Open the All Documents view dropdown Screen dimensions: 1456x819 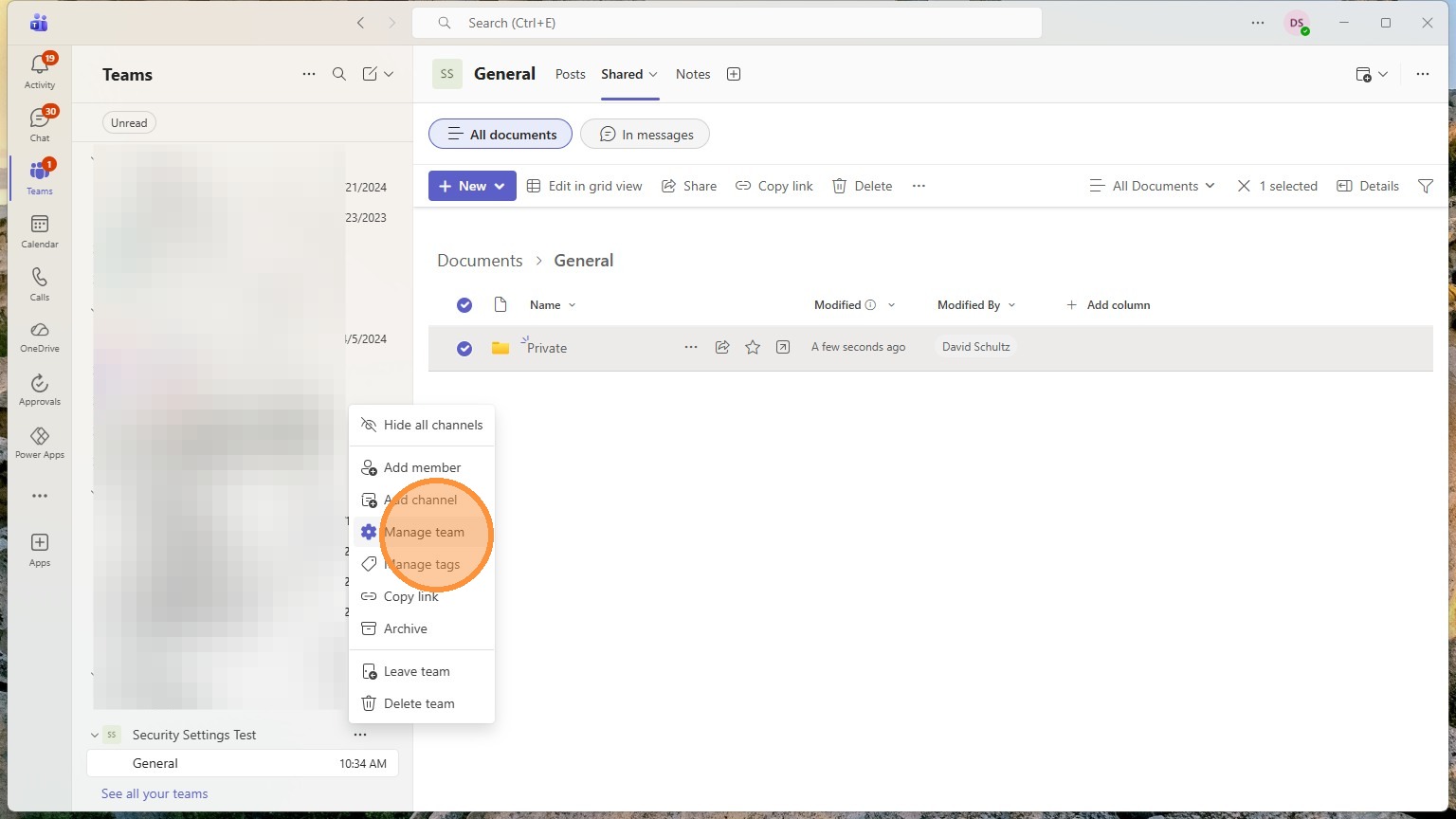pos(1153,186)
